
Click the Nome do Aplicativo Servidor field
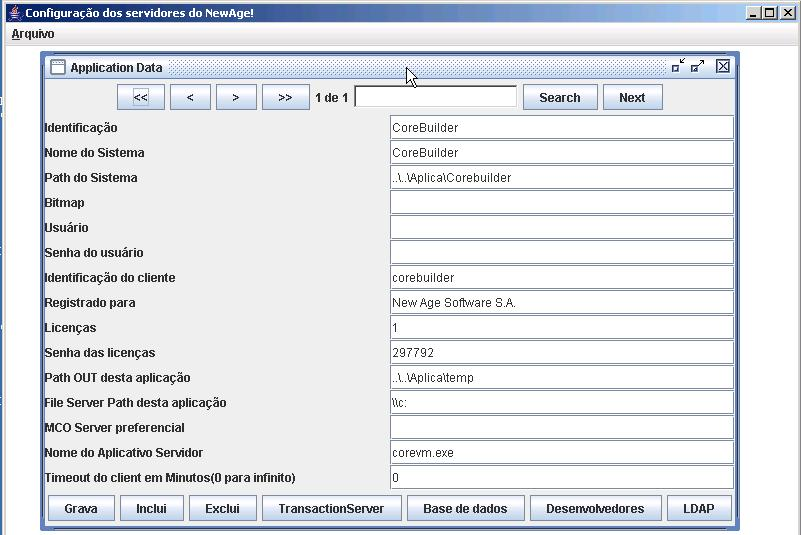[562, 453]
